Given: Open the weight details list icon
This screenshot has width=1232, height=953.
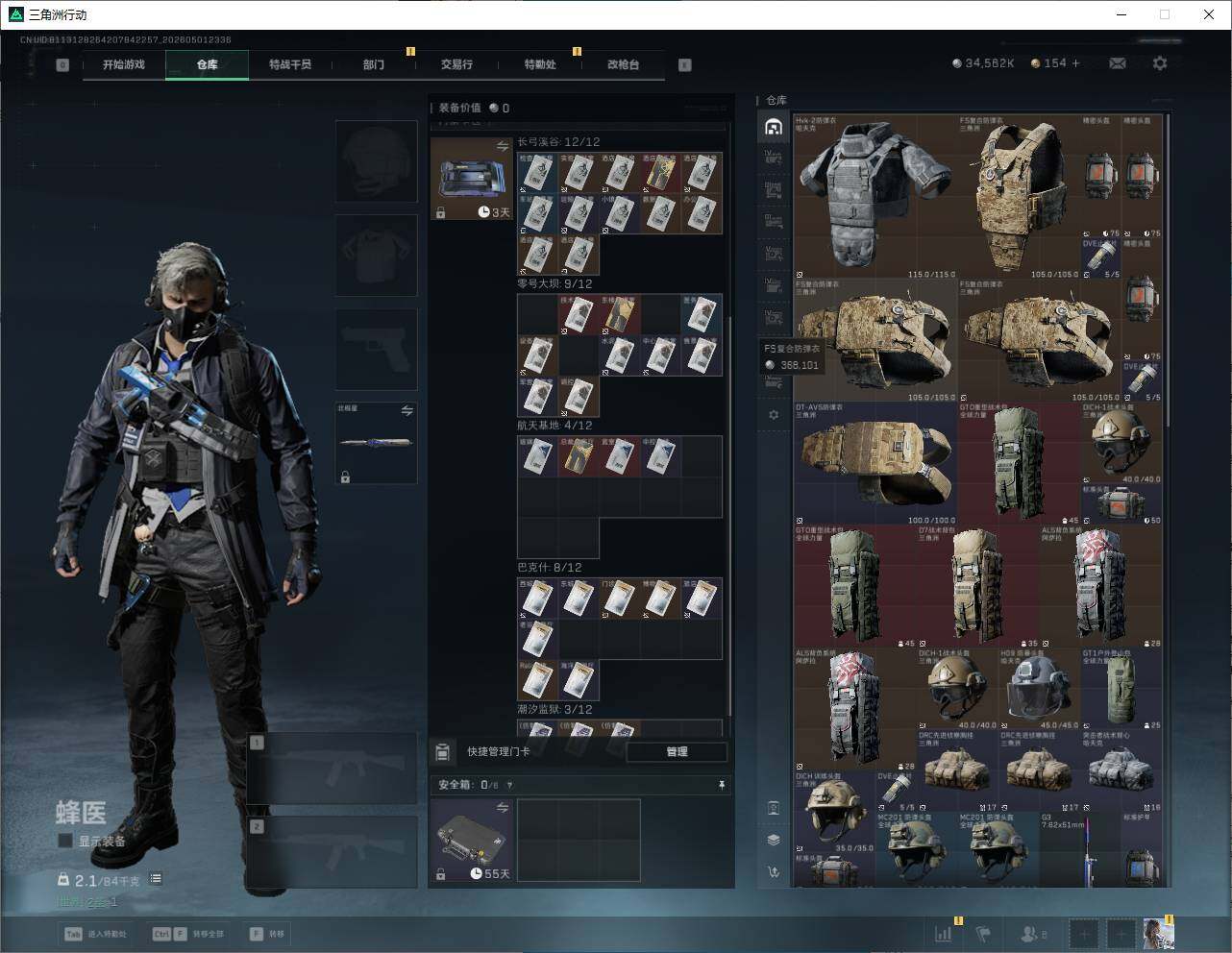Looking at the screenshot, I should (156, 879).
